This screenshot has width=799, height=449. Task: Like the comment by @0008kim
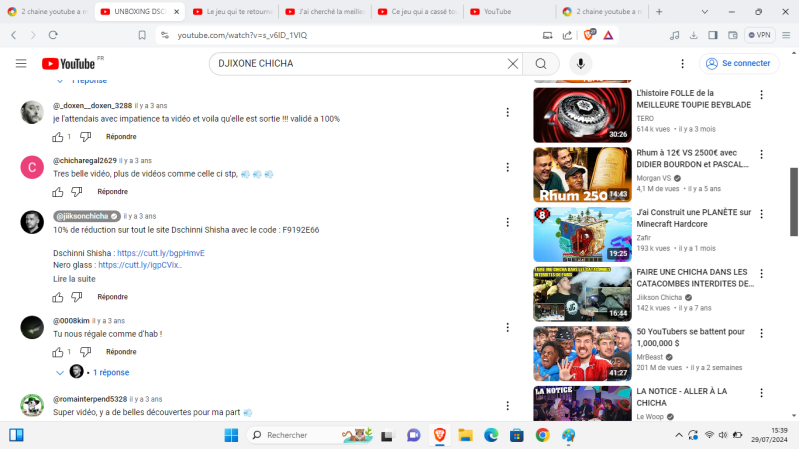tap(58, 352)
